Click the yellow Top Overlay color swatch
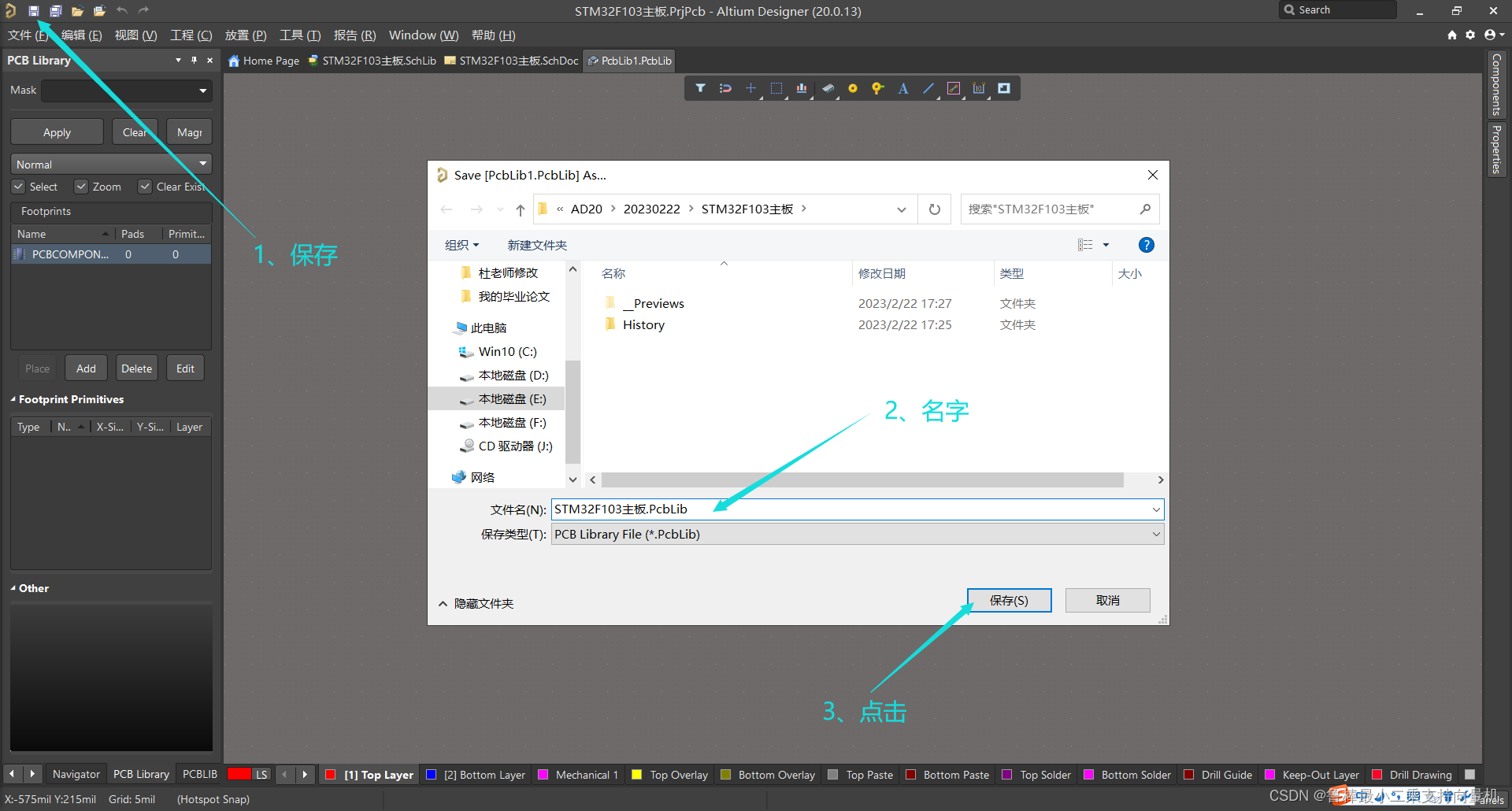Viewport: 1512px width, 811px height. tap(637, 775)
